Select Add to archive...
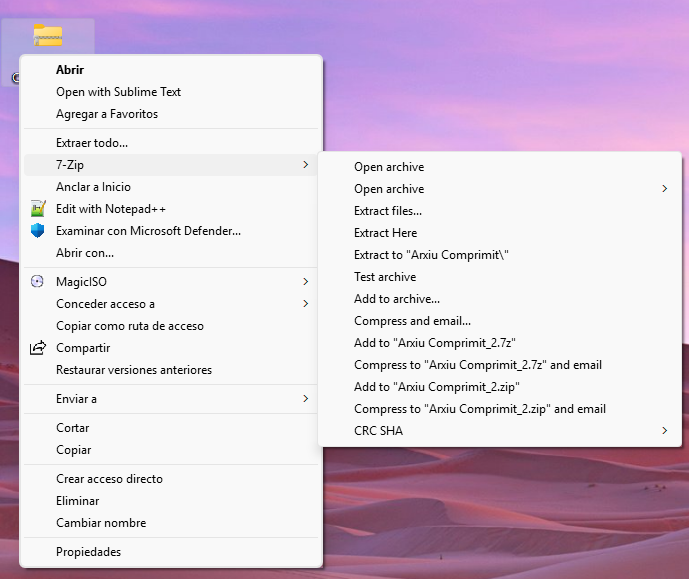689x579 pixels. point(500,299)
